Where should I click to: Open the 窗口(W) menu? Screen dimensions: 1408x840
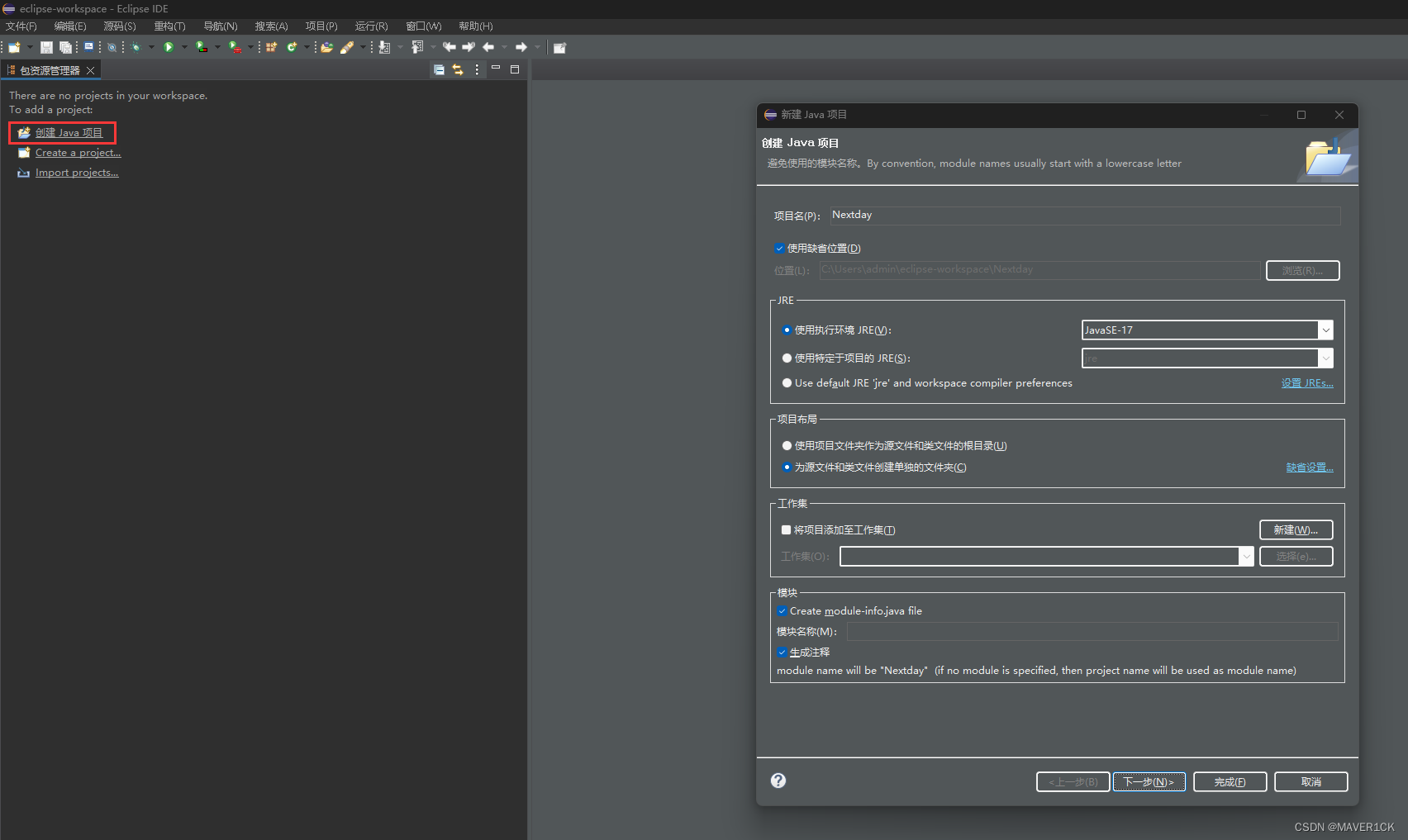(424, 26)
